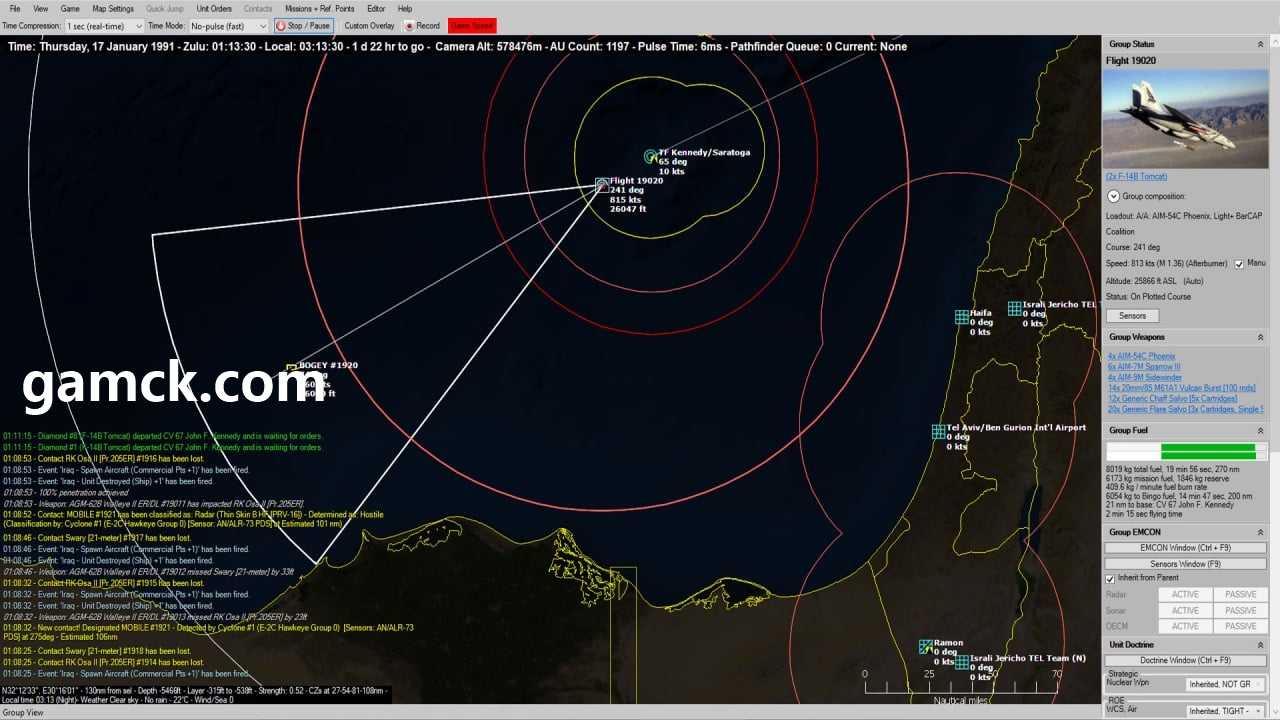Select the Haifa base marker
This screenshot has width=1280, height=720.
coord(961,317)
